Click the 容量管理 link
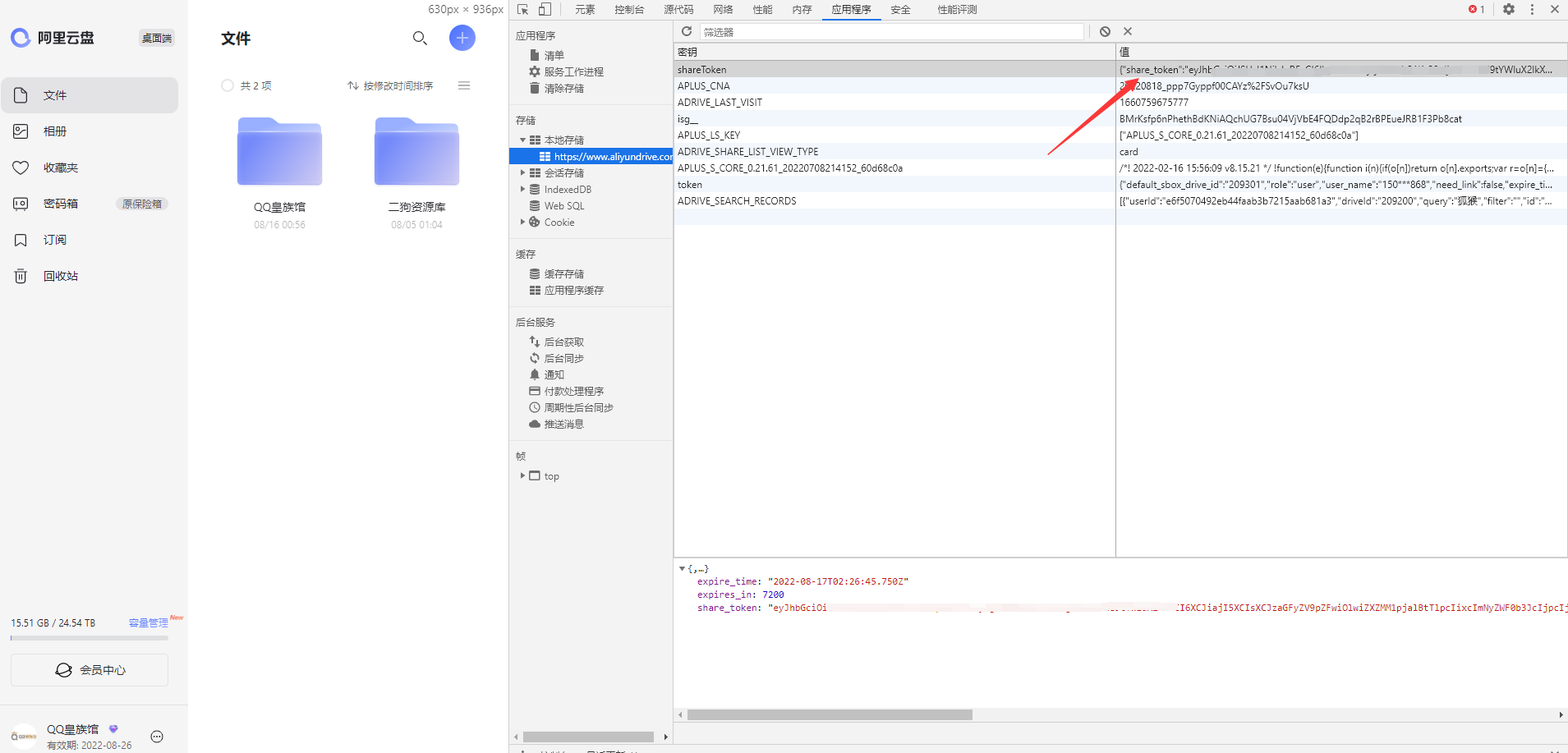Viewport: 1568px width, 753px height. 148,623
